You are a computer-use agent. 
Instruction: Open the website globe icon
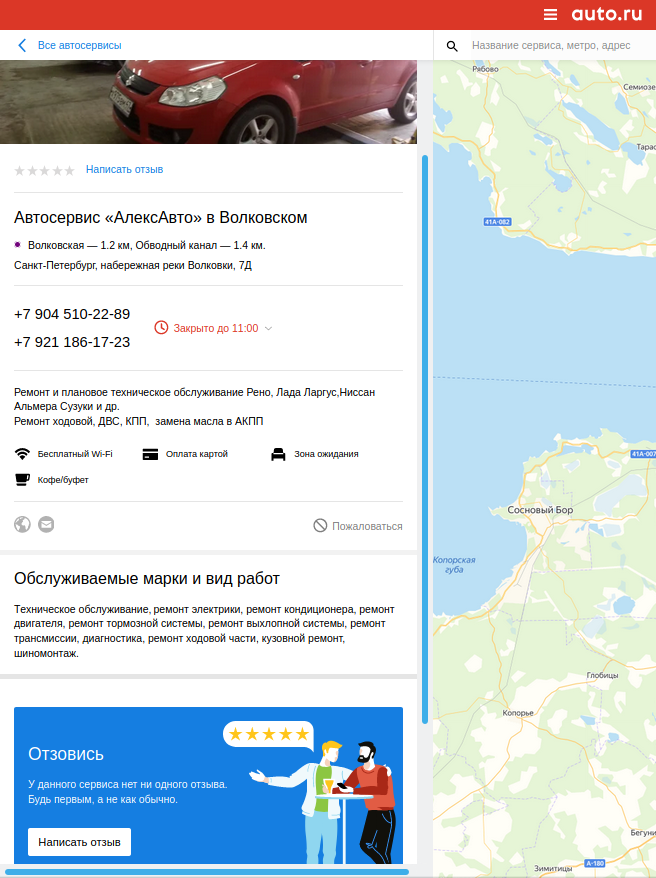(22, 524)
